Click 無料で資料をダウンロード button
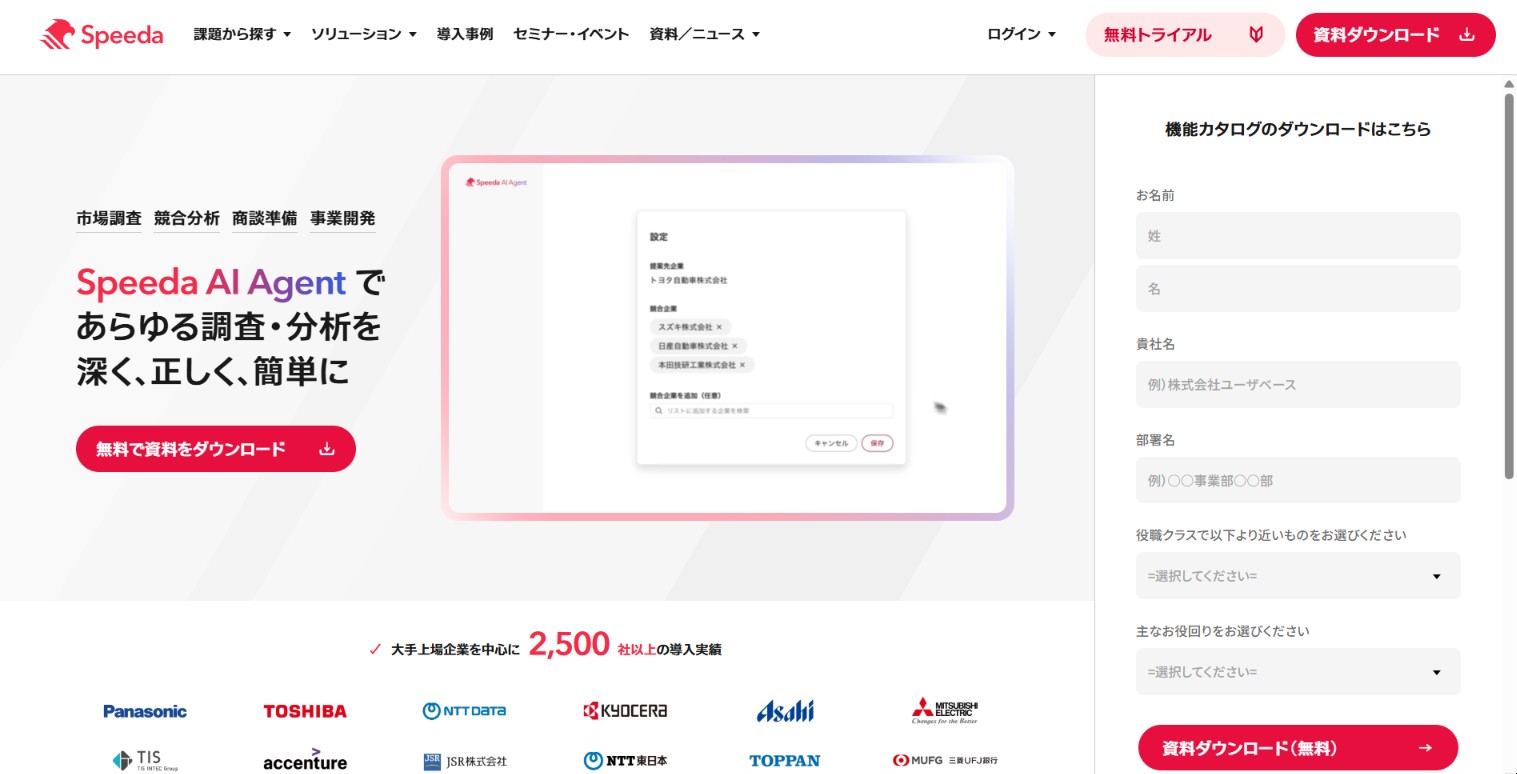Image resolution: width=1517 pixels, height=774 pixels. [216, 449]
